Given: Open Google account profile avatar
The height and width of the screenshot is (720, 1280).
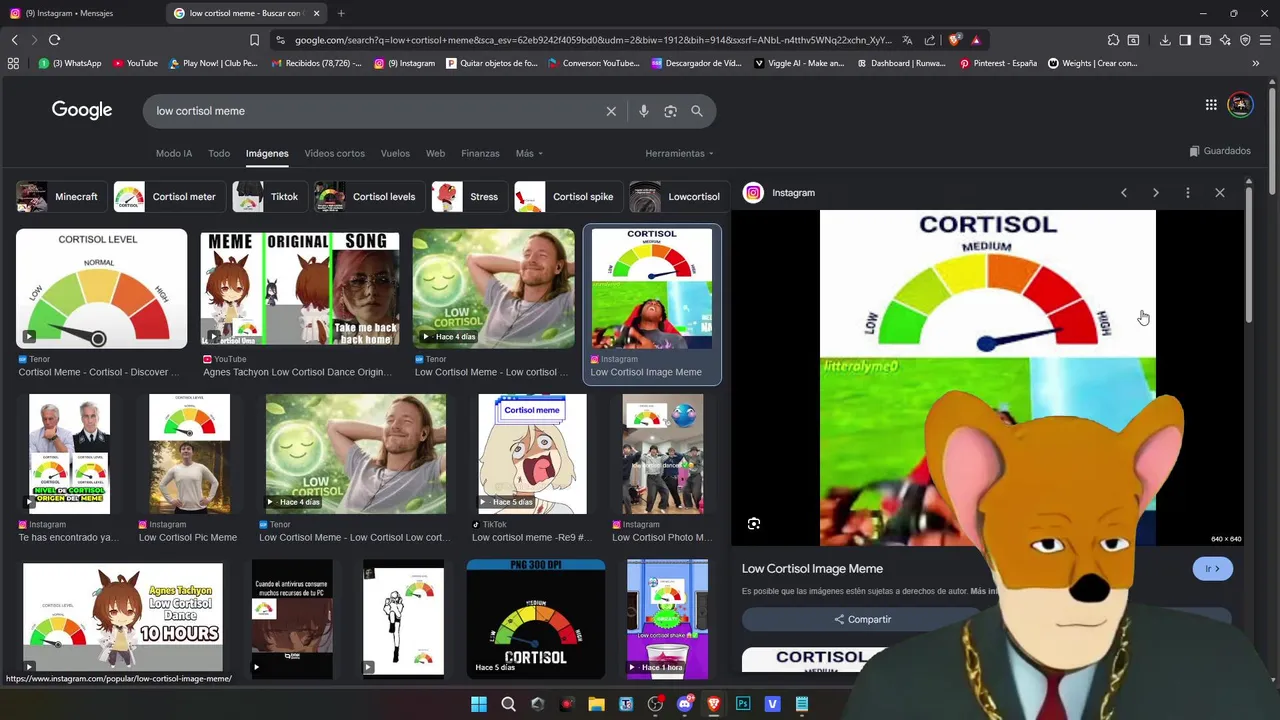Looking at the screenshot, I should coord(1240,105).
